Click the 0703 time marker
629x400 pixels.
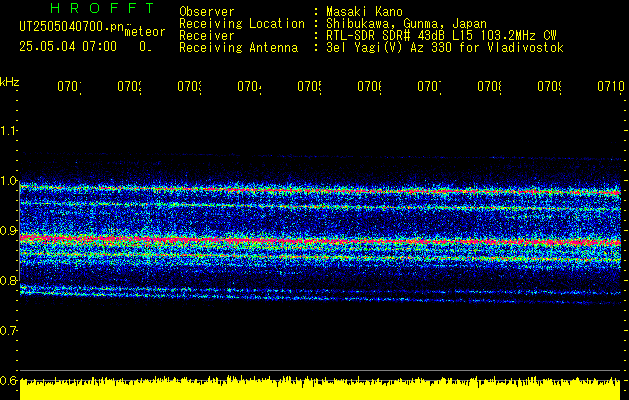click(189, 86)
